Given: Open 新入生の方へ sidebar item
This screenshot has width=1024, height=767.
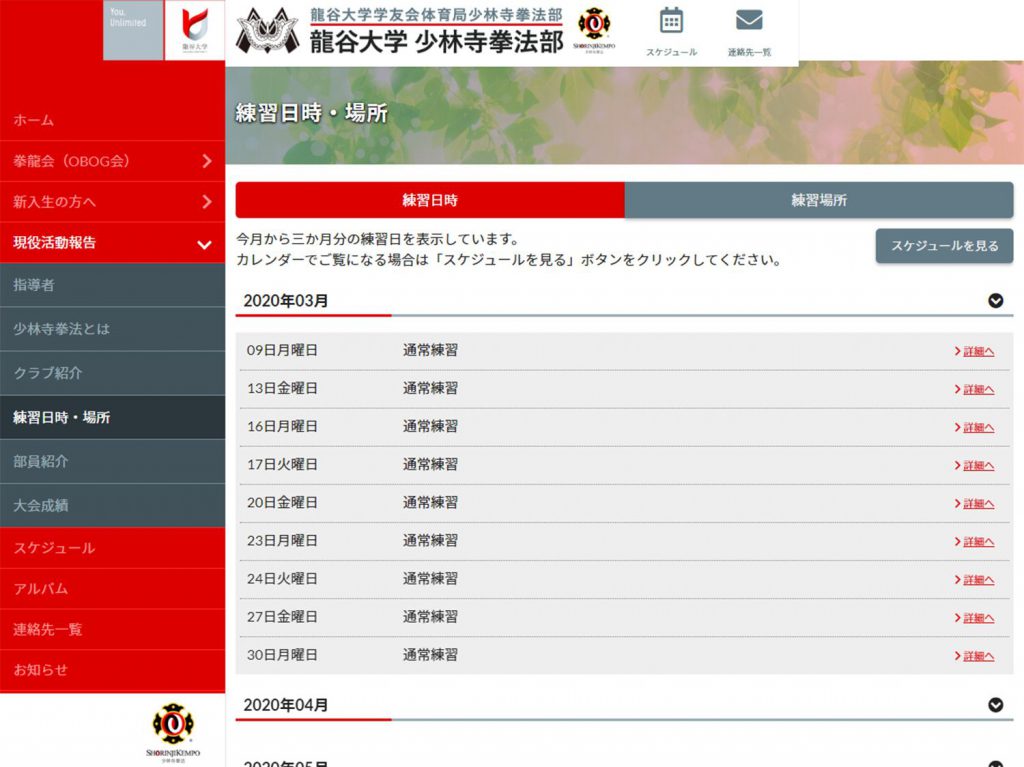Looking at the screenshot, I should [x=112, y=202].
